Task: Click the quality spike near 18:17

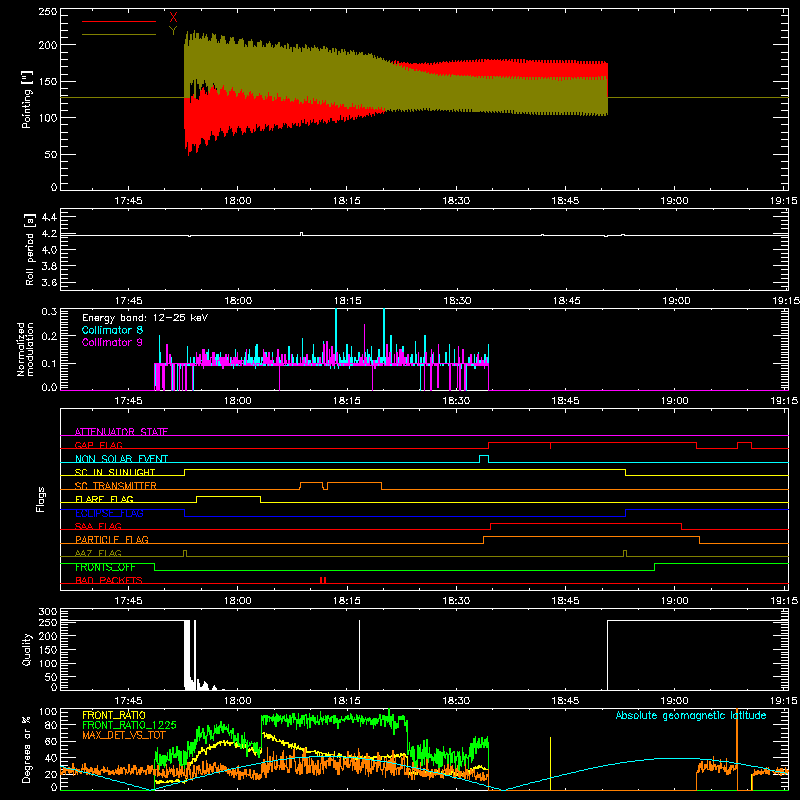Action: (359, 655)
